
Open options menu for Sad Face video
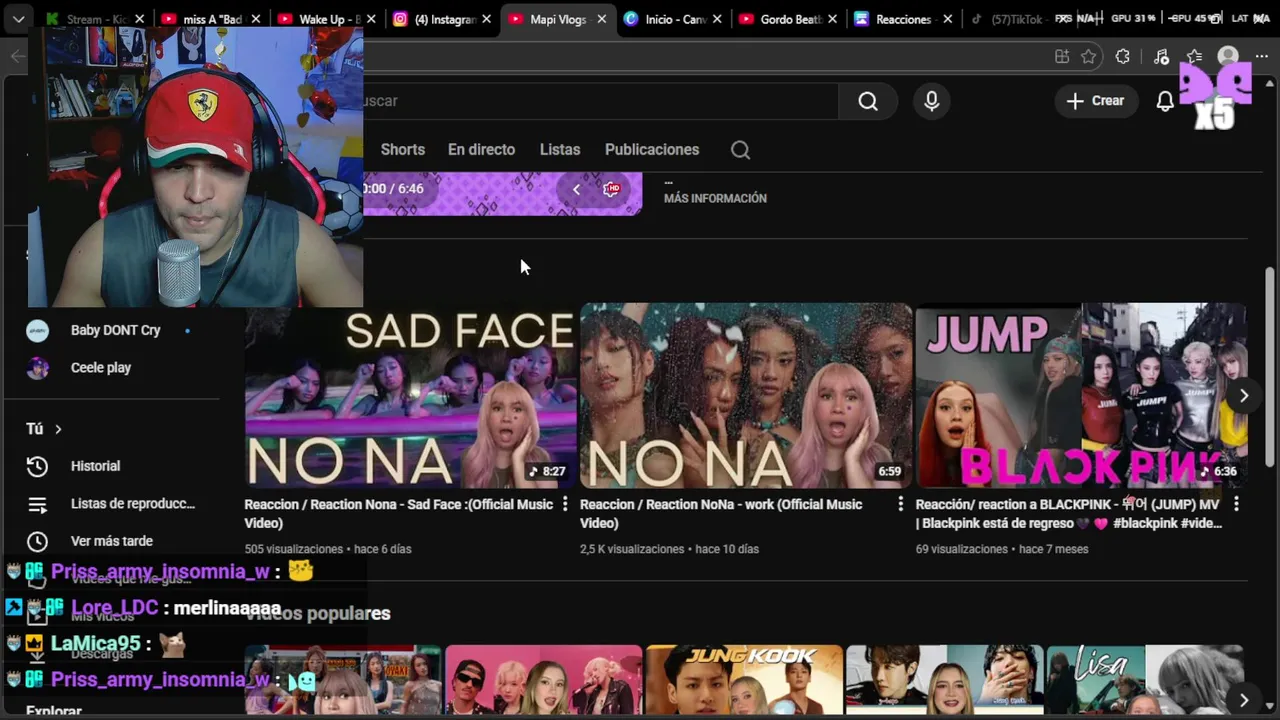(x=565, y=504)
